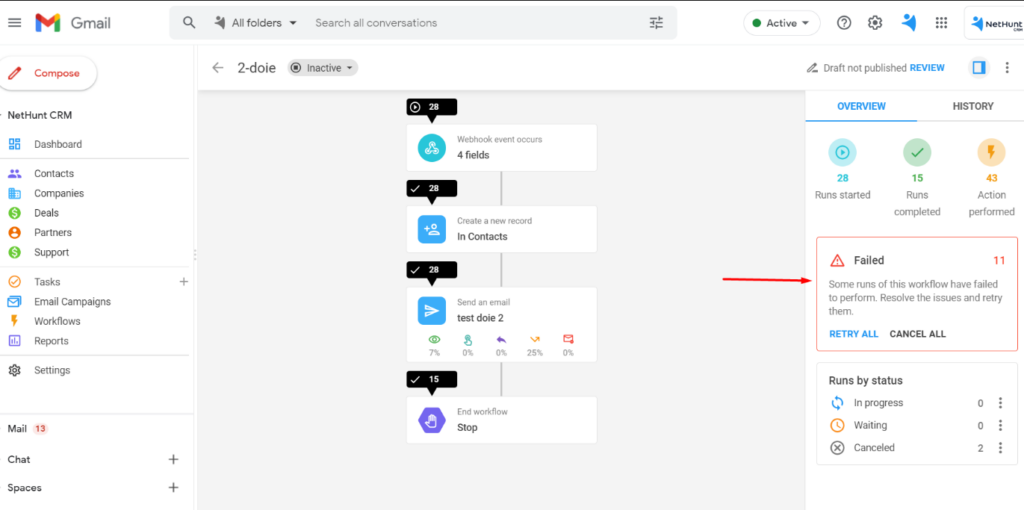Screen dimensions: 1024x510
Task: Click the Runs completed checkmark icon
Action: tap(917, 153)
